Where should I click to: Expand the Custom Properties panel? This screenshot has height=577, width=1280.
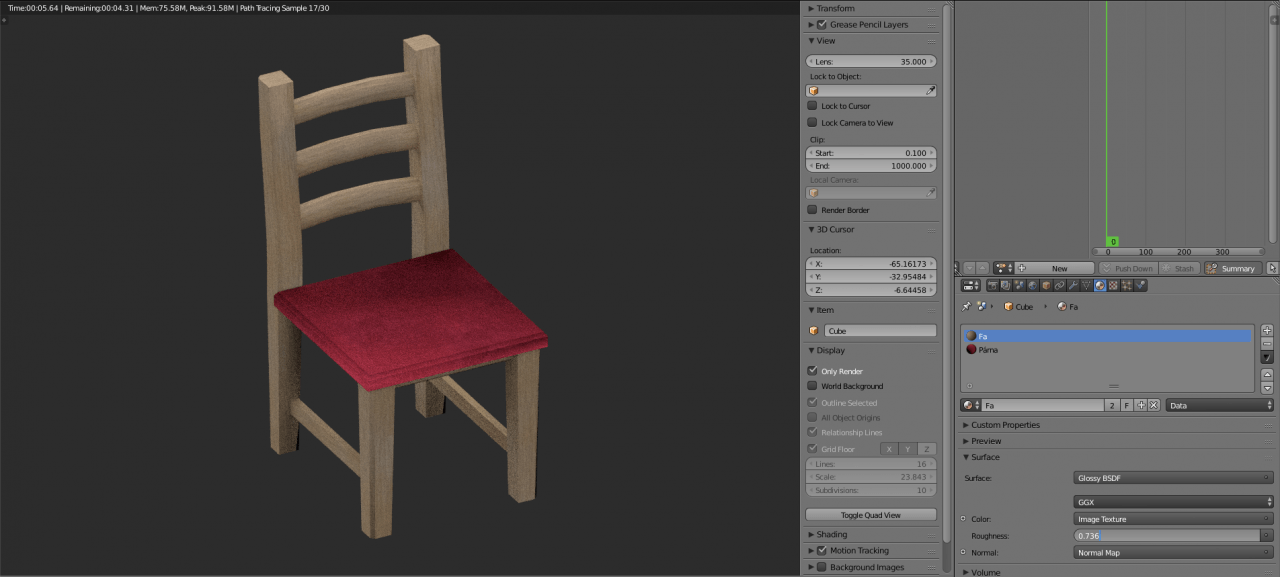click(x=1005, y=425)
